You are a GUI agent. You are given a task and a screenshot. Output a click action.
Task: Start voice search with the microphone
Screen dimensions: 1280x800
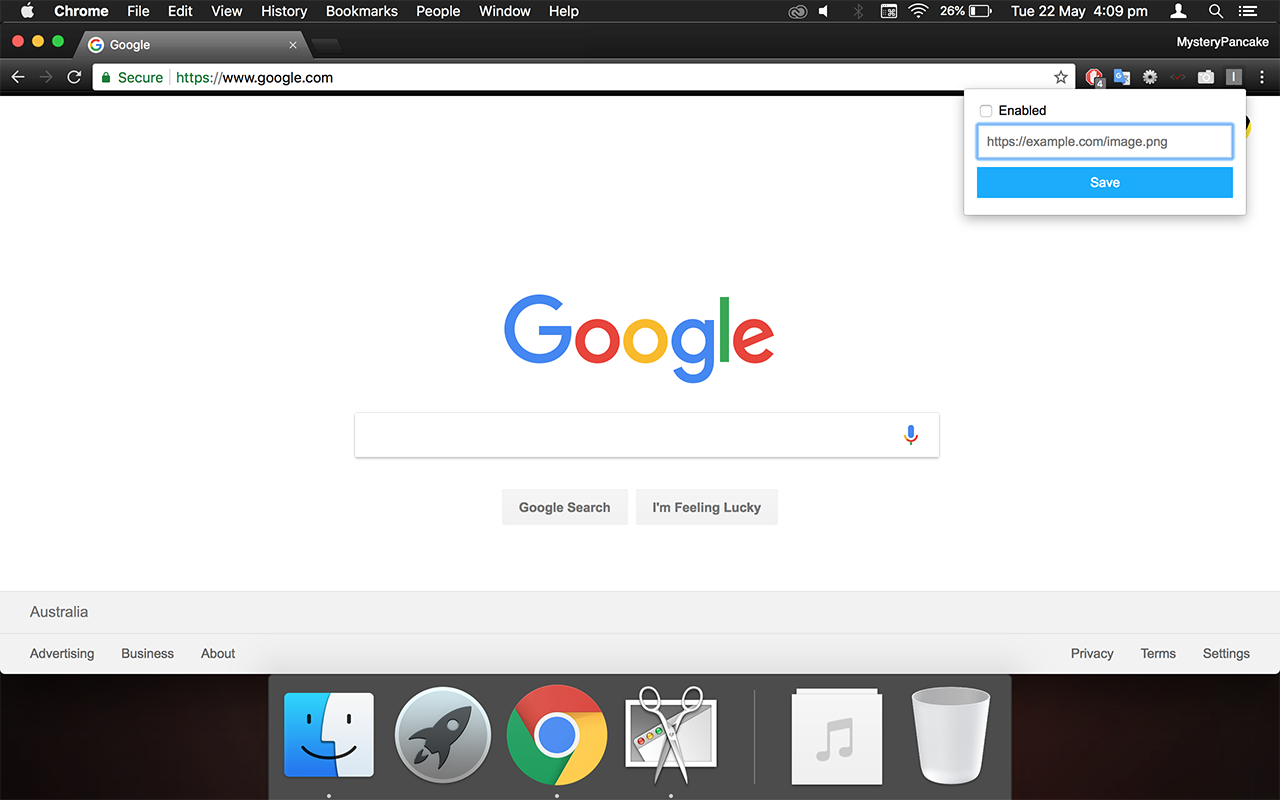(x=911, y=435)
